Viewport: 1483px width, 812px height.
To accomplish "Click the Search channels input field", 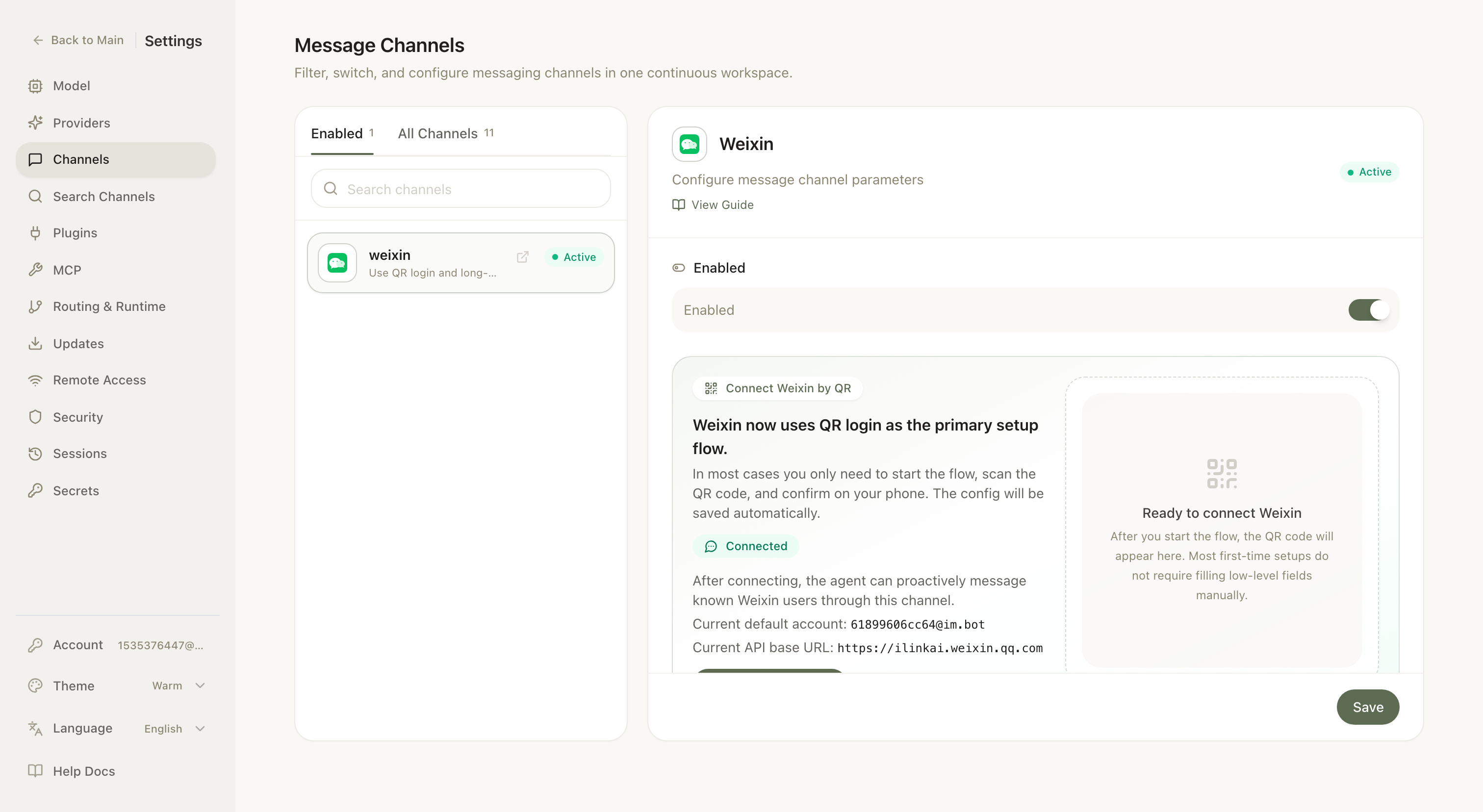I will tap(460, 188).
